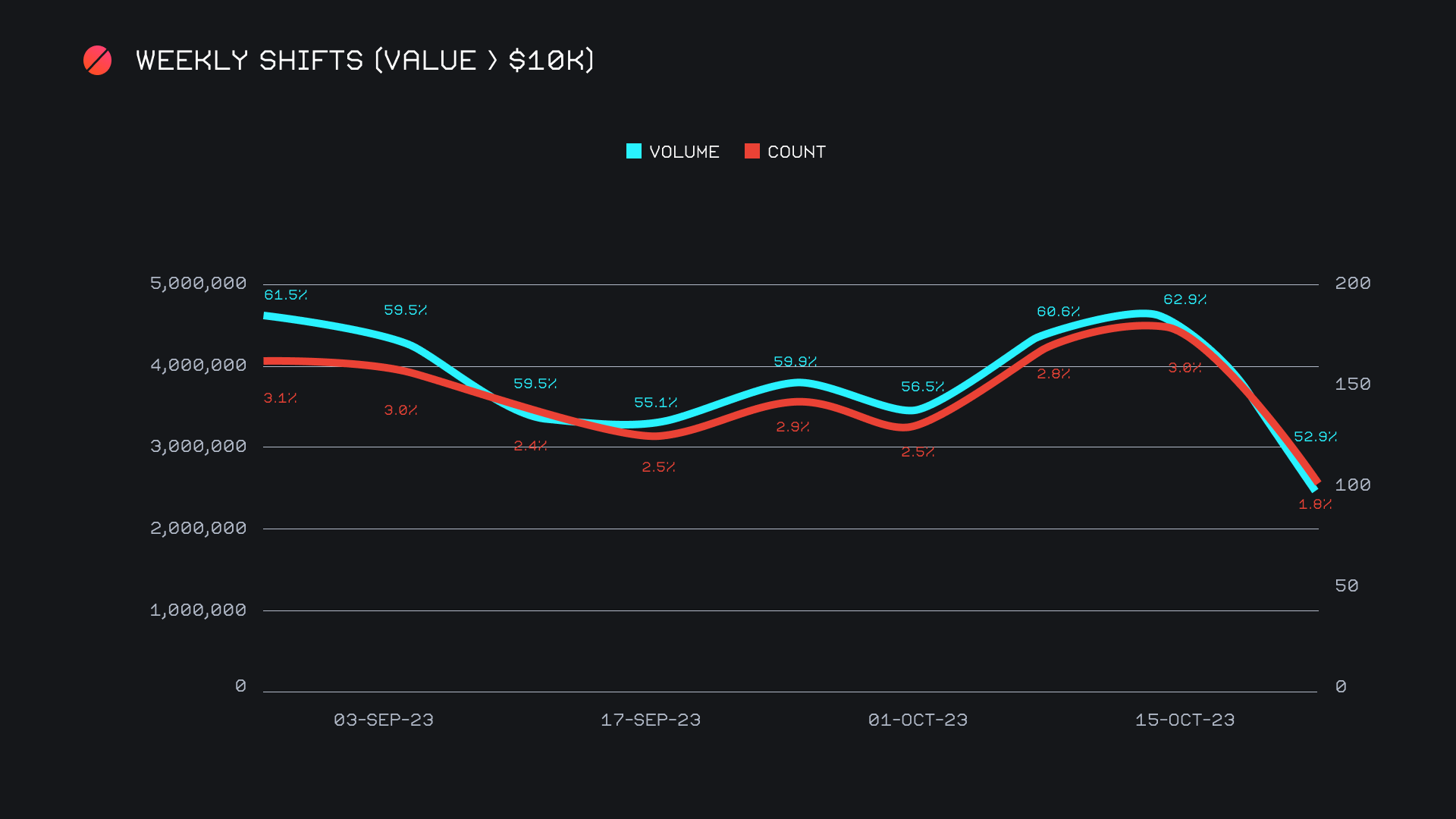
Task: Click the 60.6% volume data label
Action: (1058, 312)
